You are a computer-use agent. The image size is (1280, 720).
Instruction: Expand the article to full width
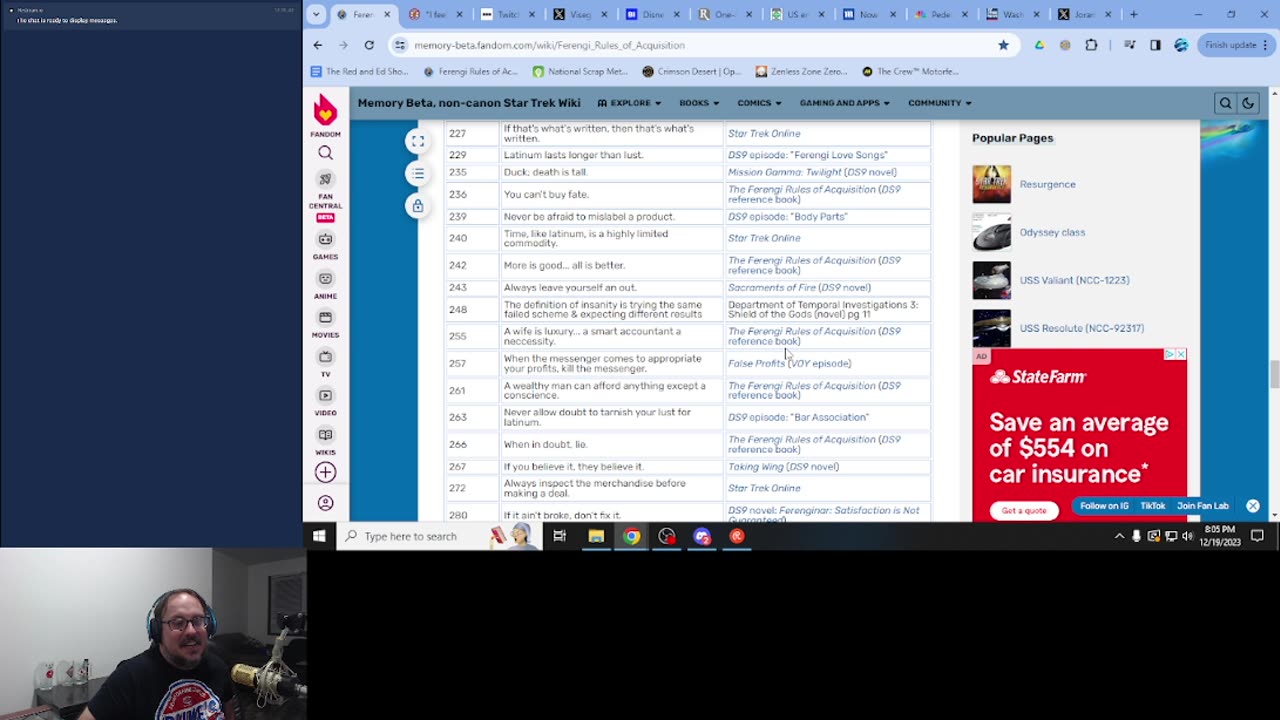418,142
